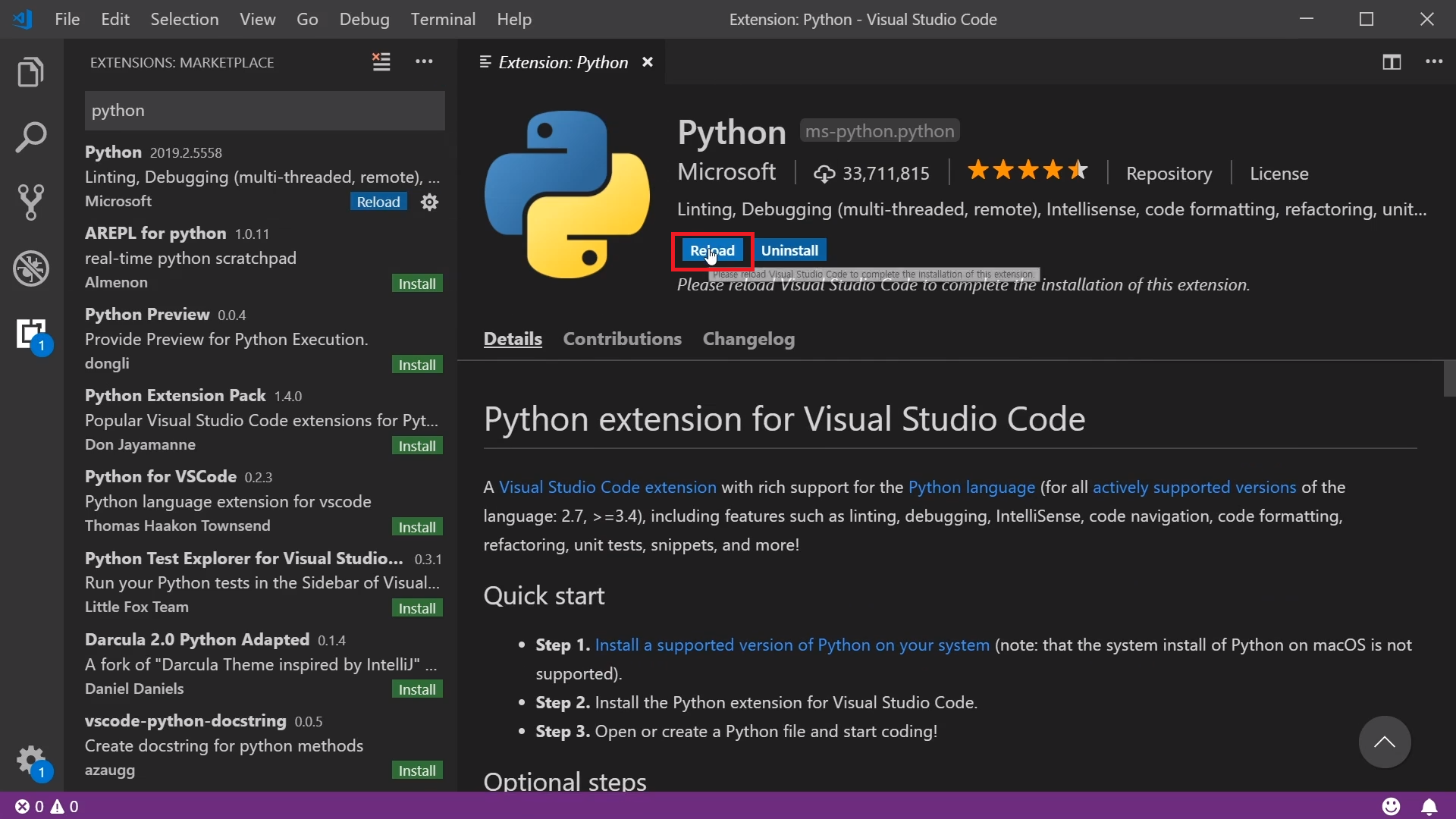The width and height of the screenshot is (1456, 819).
Task: Click Reload button in Python list entry
Action: [378, 202]
